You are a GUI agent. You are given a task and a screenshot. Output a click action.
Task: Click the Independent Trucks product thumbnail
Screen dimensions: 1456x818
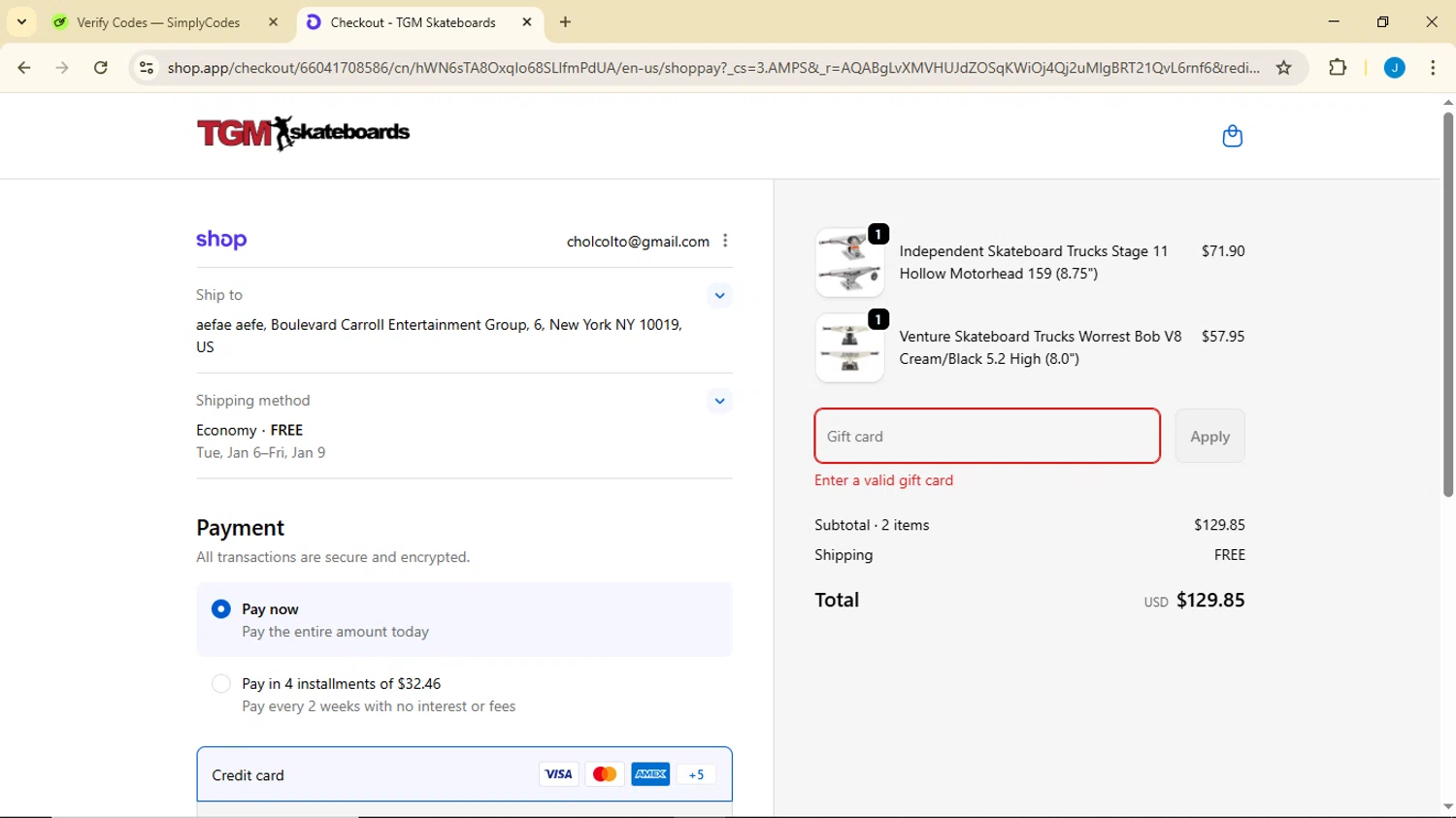point(849,263)
